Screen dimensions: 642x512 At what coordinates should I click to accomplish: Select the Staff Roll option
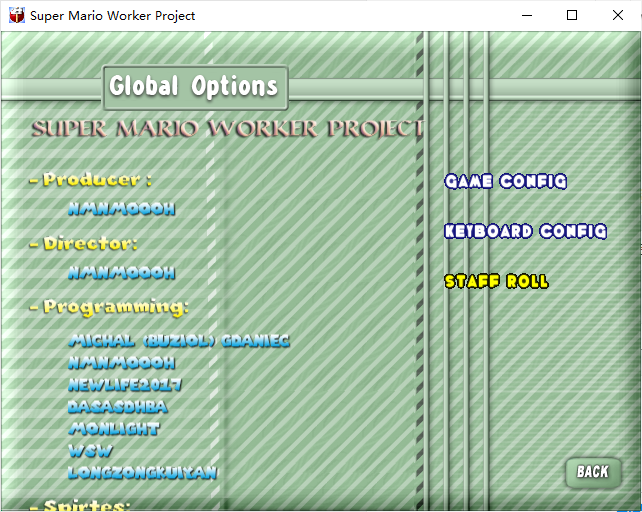(496, 281)
